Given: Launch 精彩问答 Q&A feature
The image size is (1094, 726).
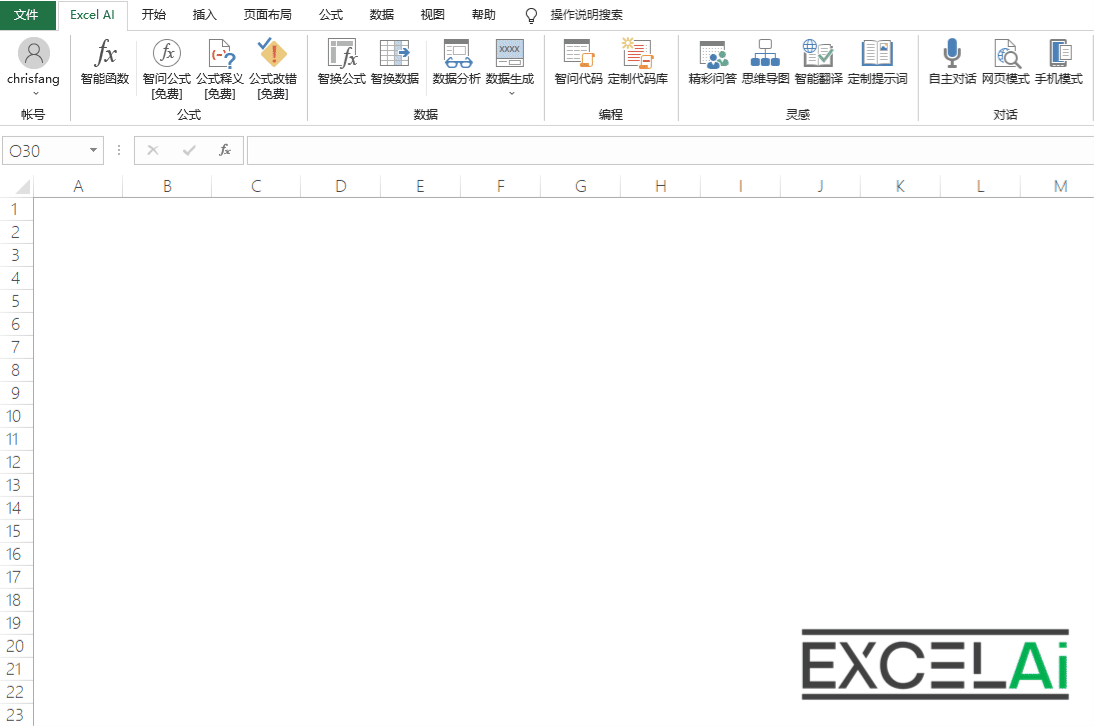Looking at the screenshot, I should (x=712, y=62).
